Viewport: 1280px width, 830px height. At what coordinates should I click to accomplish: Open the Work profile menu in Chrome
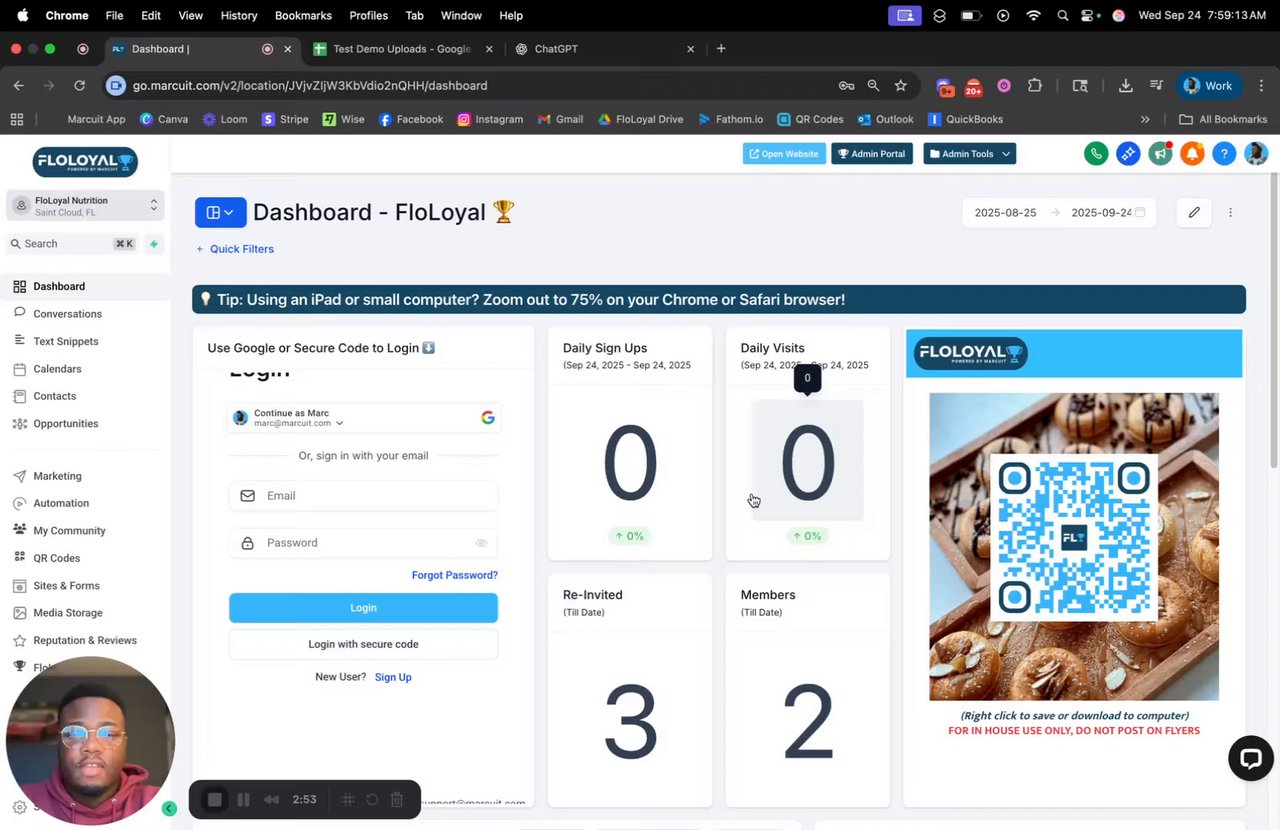(1208, 86)
